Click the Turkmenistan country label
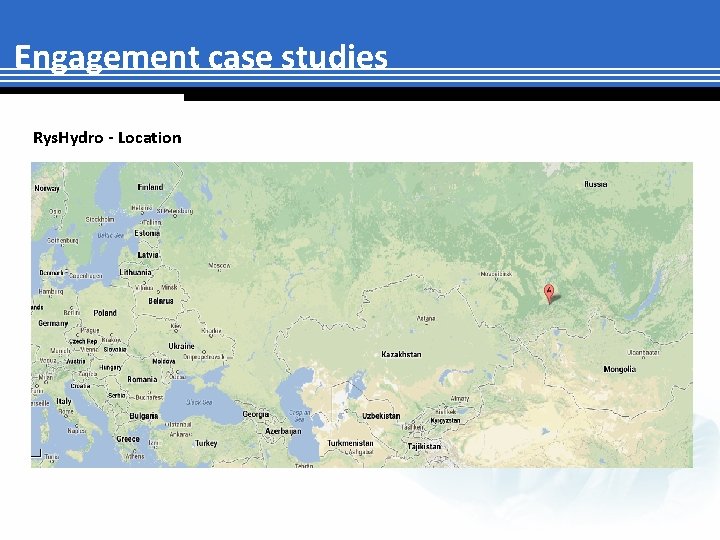The height and width of the screenshot is (540, 720). pyautogui.click(x=350, y=443)
